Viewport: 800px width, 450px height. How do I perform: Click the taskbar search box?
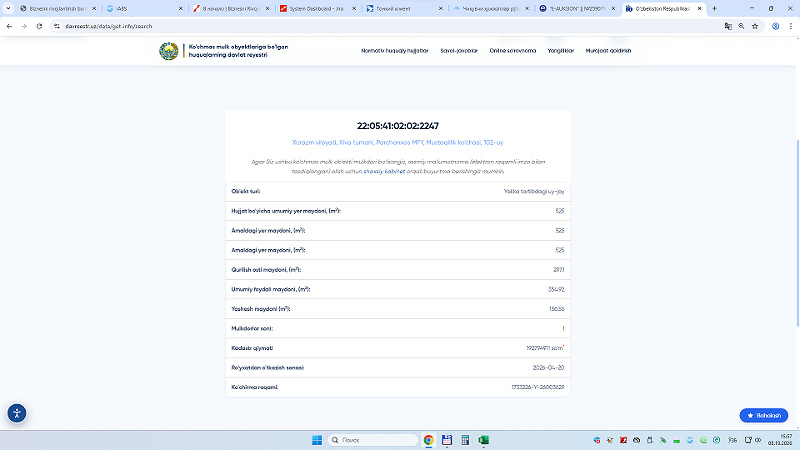372,440
